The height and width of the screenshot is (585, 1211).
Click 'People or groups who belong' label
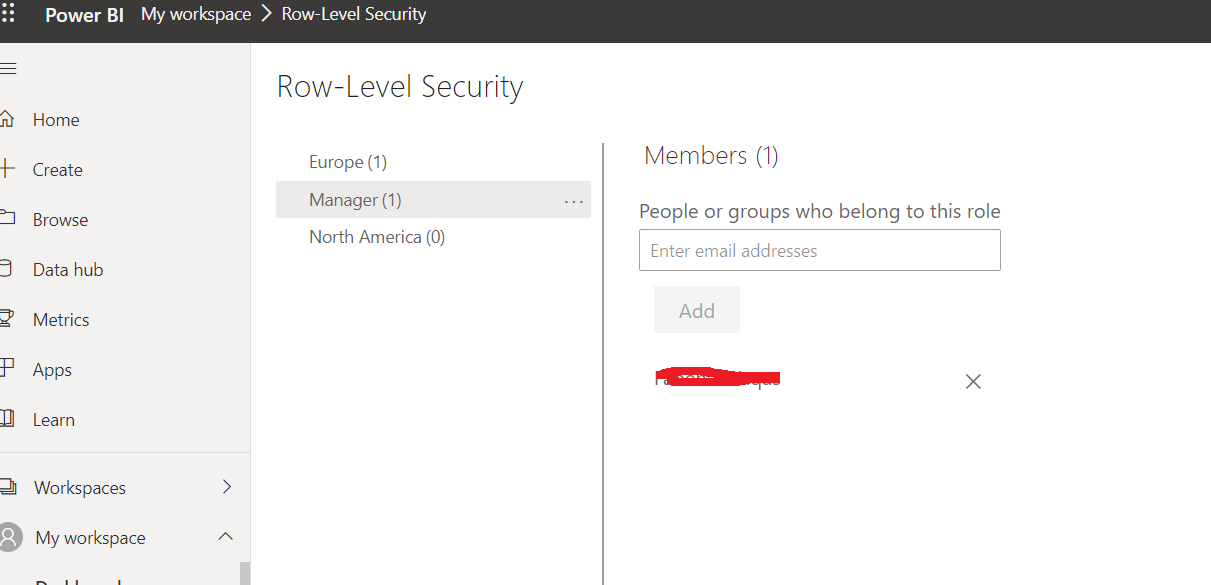coord(820,212)
